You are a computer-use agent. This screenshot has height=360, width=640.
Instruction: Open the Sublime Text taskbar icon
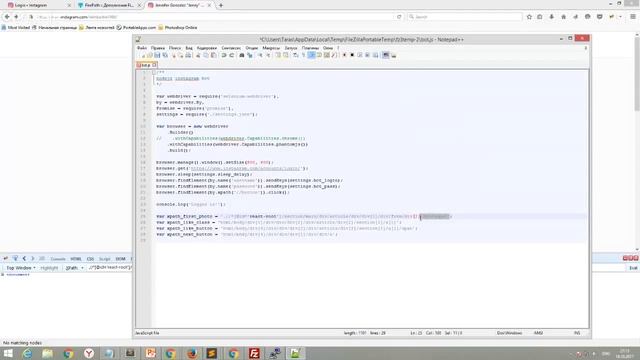[212, 353]
